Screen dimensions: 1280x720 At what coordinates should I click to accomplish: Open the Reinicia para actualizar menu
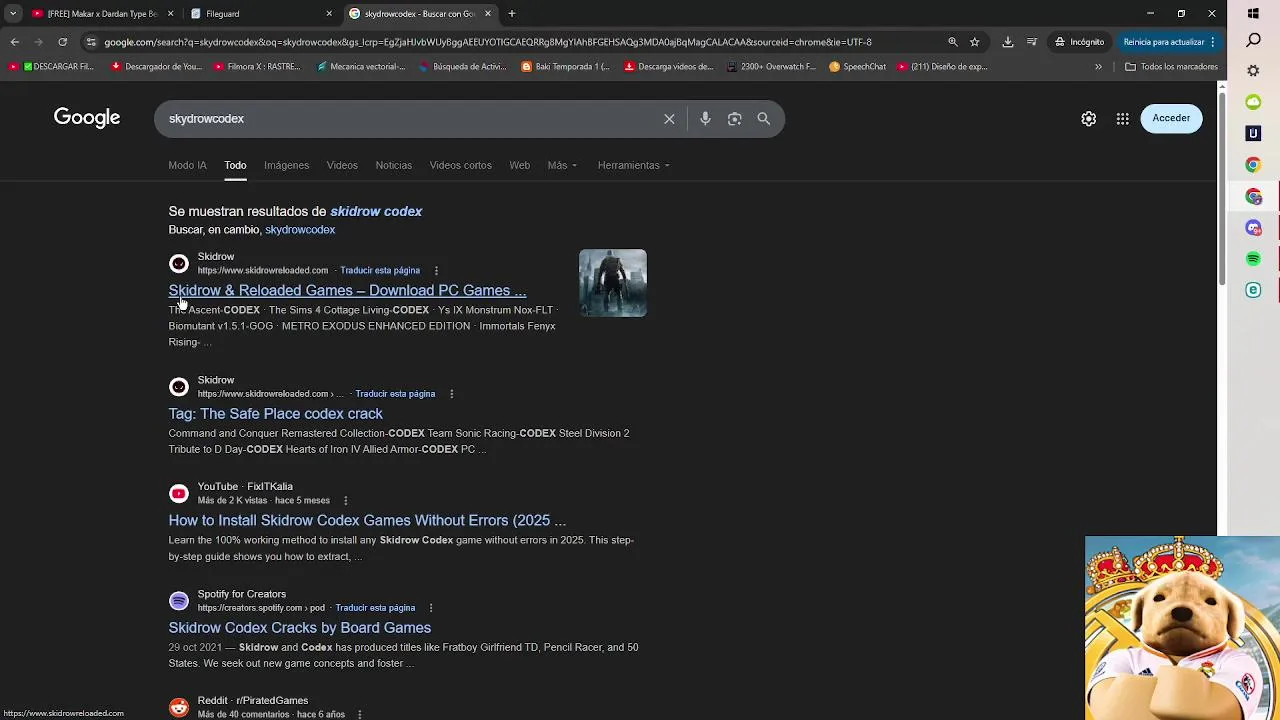(x=1169, y=42)
